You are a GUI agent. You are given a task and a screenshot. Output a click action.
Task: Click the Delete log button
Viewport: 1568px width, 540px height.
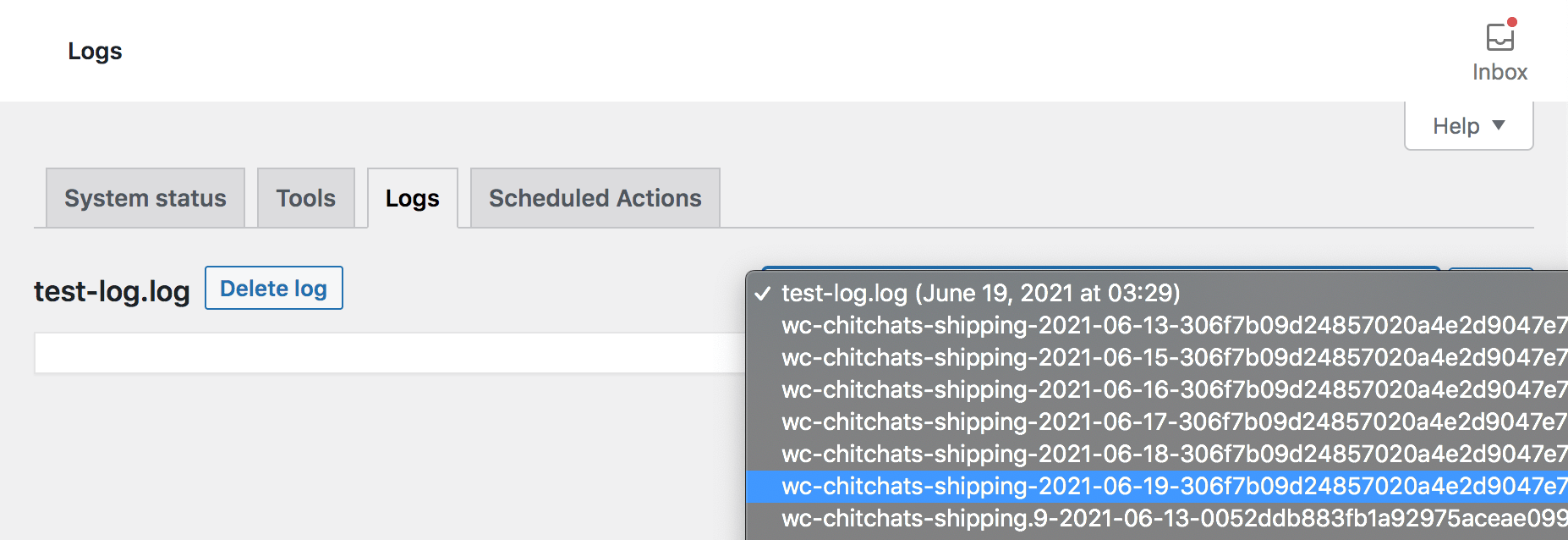pyautogui.click(x=273, y=289)
